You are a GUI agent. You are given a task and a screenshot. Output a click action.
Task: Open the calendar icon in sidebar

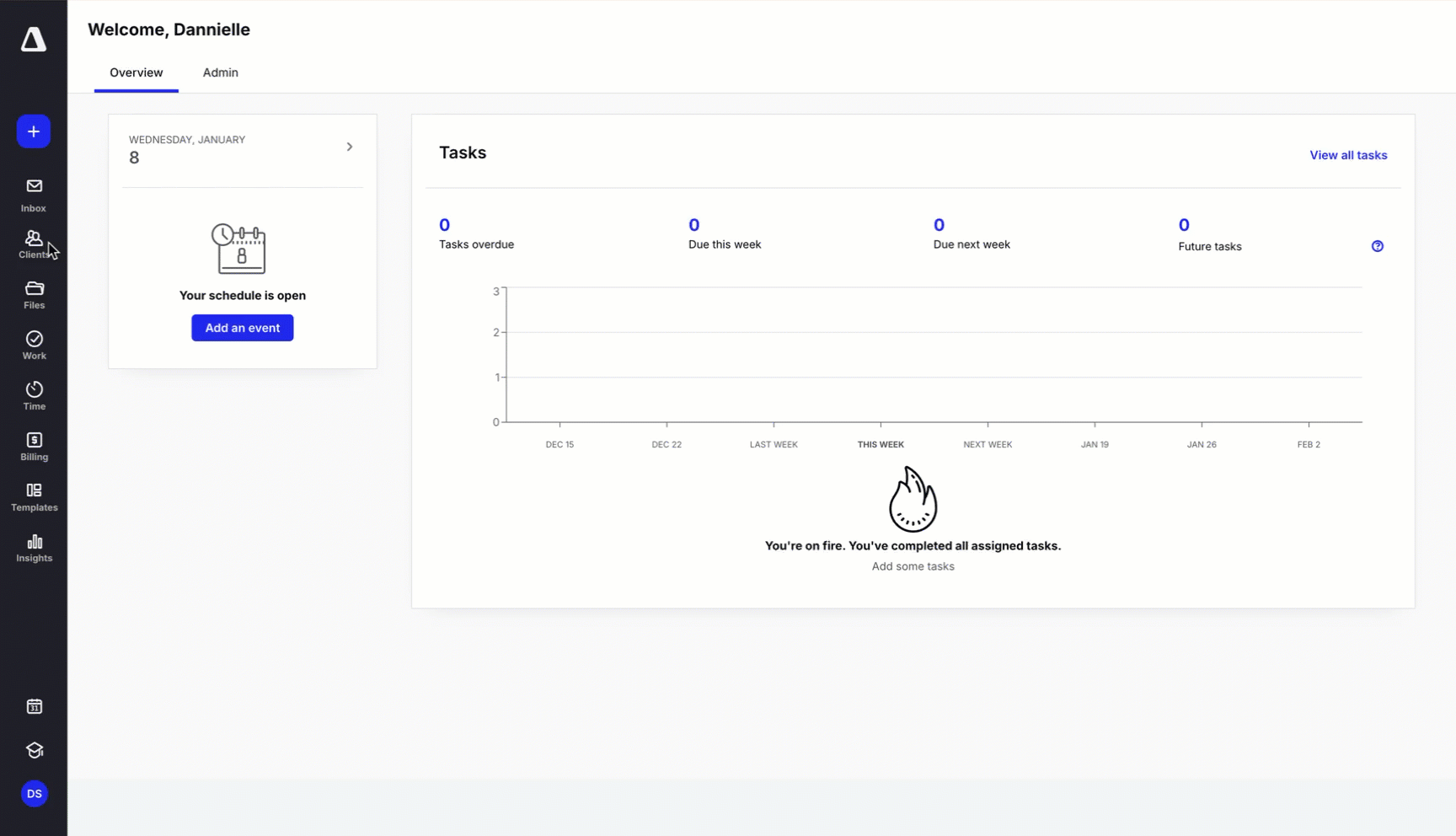34,706
